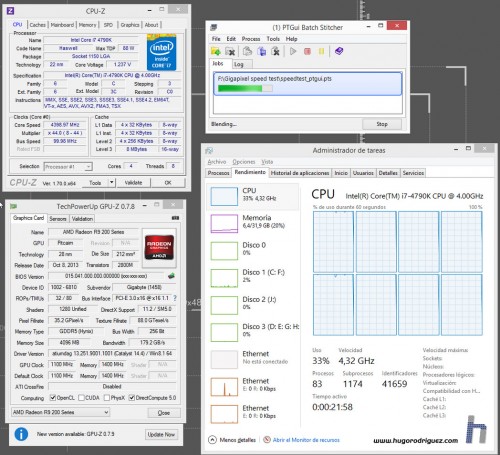Expand the CPU-Z Tools dropdown arrow
Screen dimensions: 500x455
point(112,182)
